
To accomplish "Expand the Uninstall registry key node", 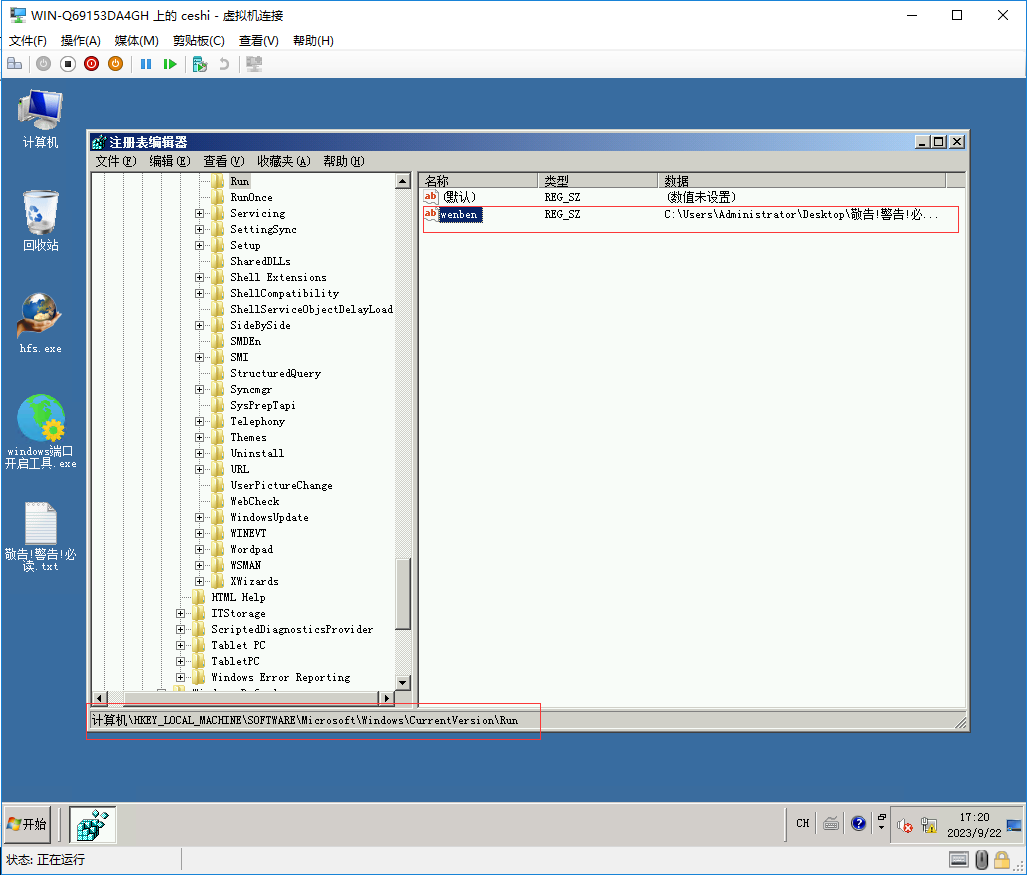I will pyautogui.click(x=199, y=453).
